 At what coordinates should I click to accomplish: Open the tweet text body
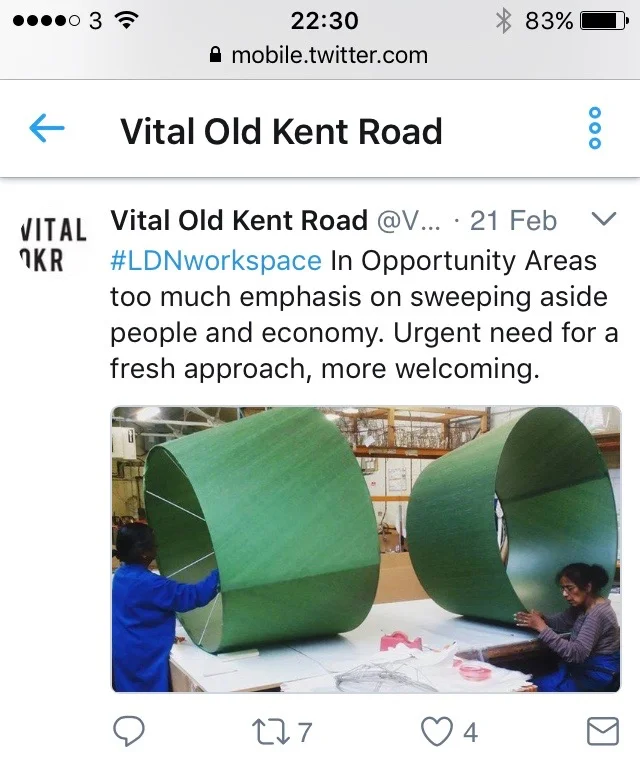364,315
